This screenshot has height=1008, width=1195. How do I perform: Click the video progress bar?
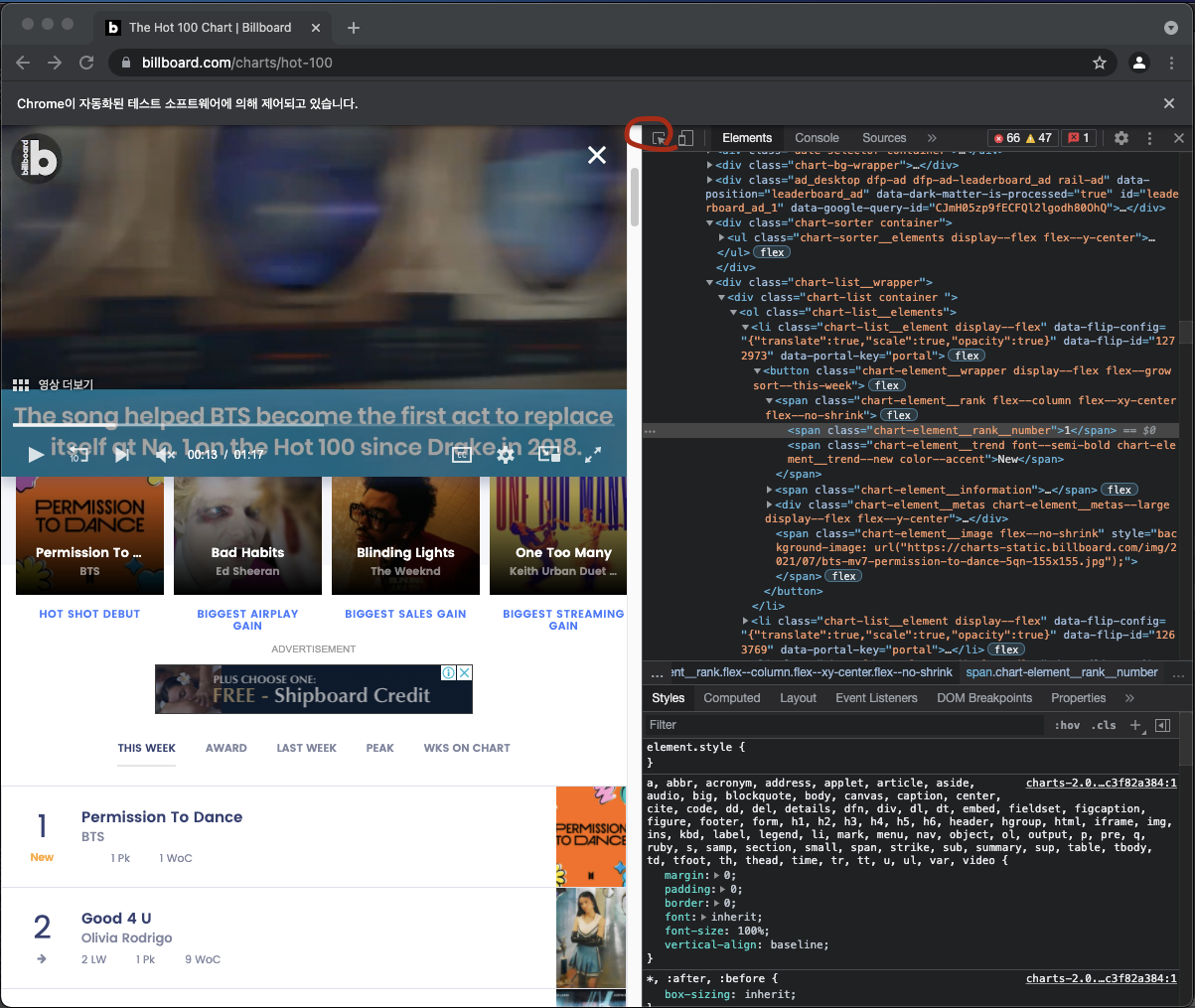click(x=313, y=426)
